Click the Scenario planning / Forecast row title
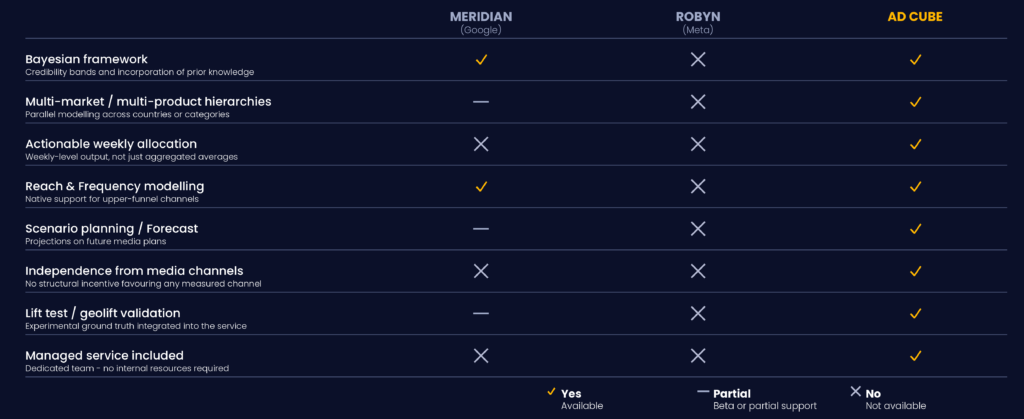 coord(112,228)
